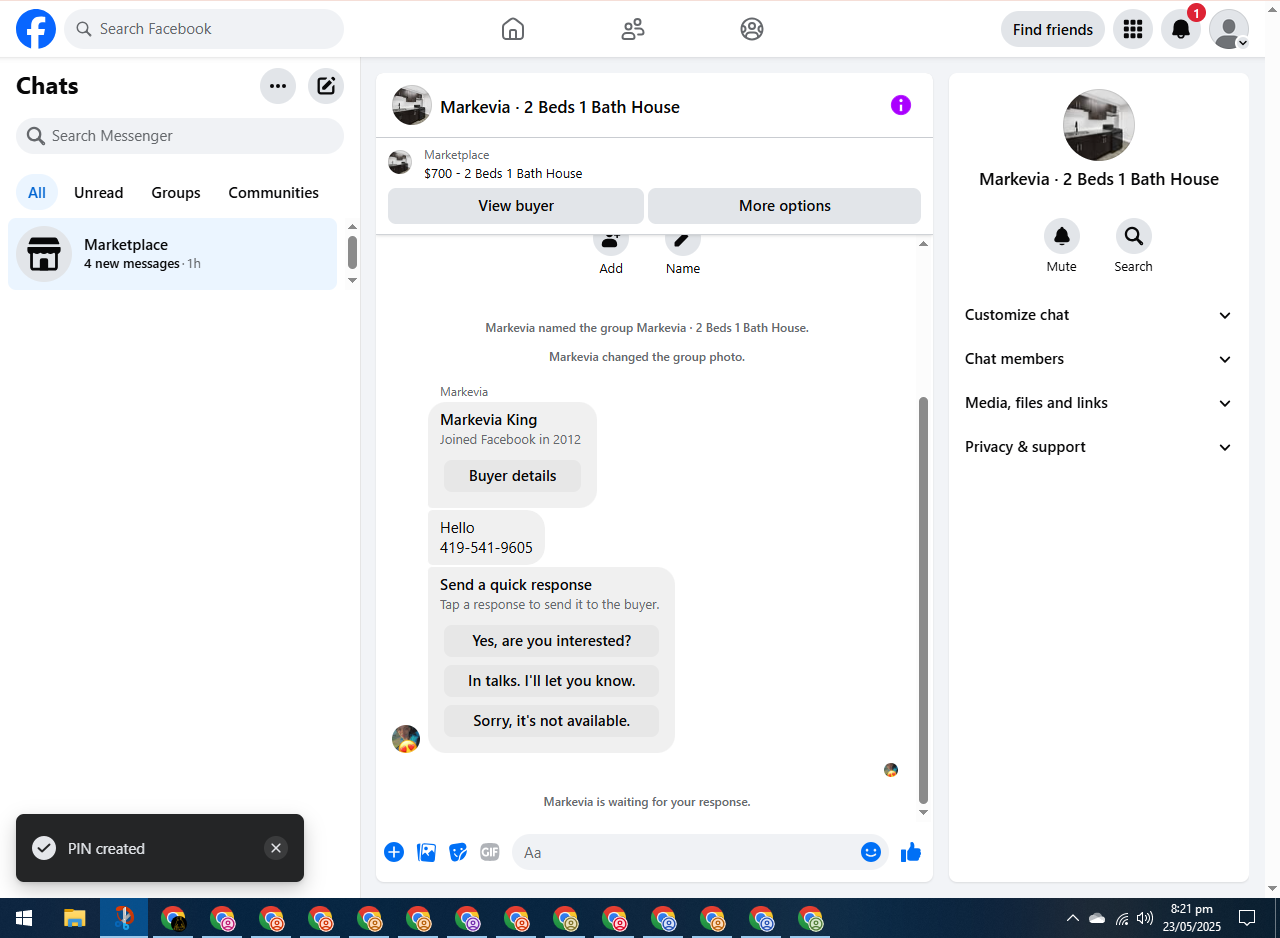Click the View buyer button

point(516,206)
